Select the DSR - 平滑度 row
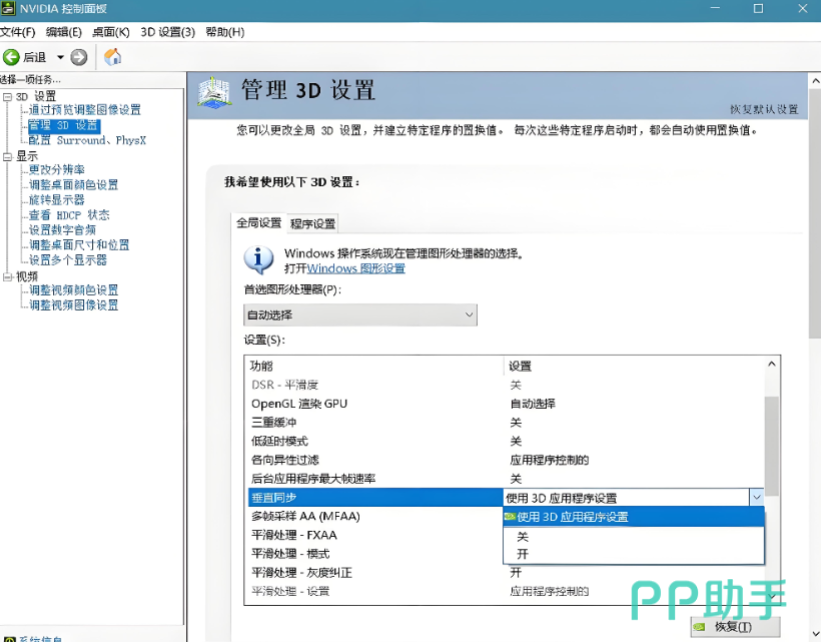The width and height of the screenshot is (821, 642). pyautogui.click(x=505, y=385)
